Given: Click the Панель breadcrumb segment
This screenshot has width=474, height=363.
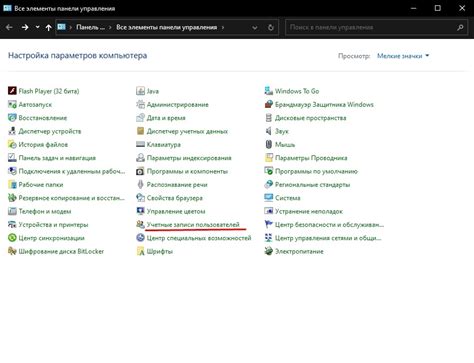Looking at the screenshot, I should tap(90, 27).
